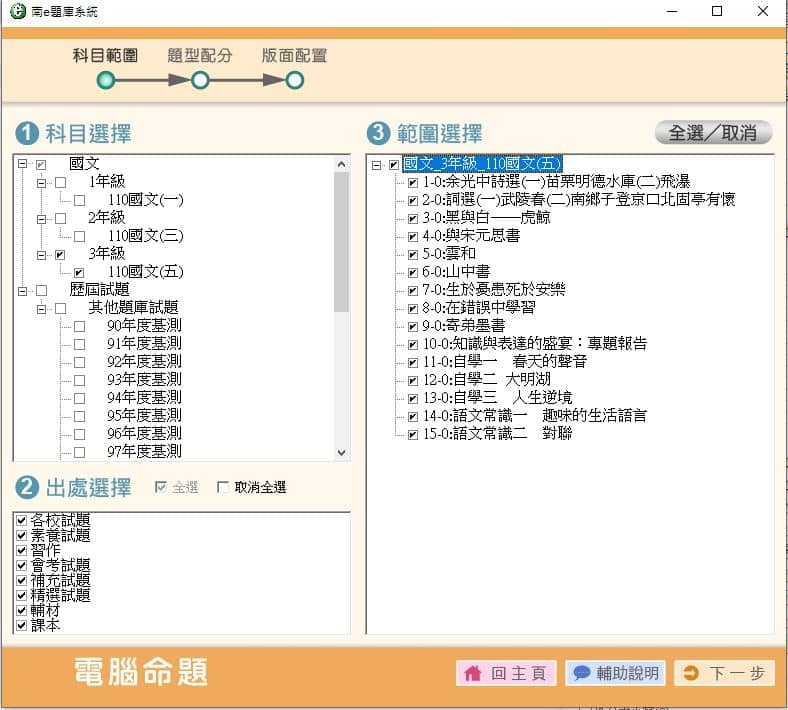This screenshot has width=788, height=710.
Task: Uncheck the 3年級 checkbox
Action: click(x=60, y=255)
